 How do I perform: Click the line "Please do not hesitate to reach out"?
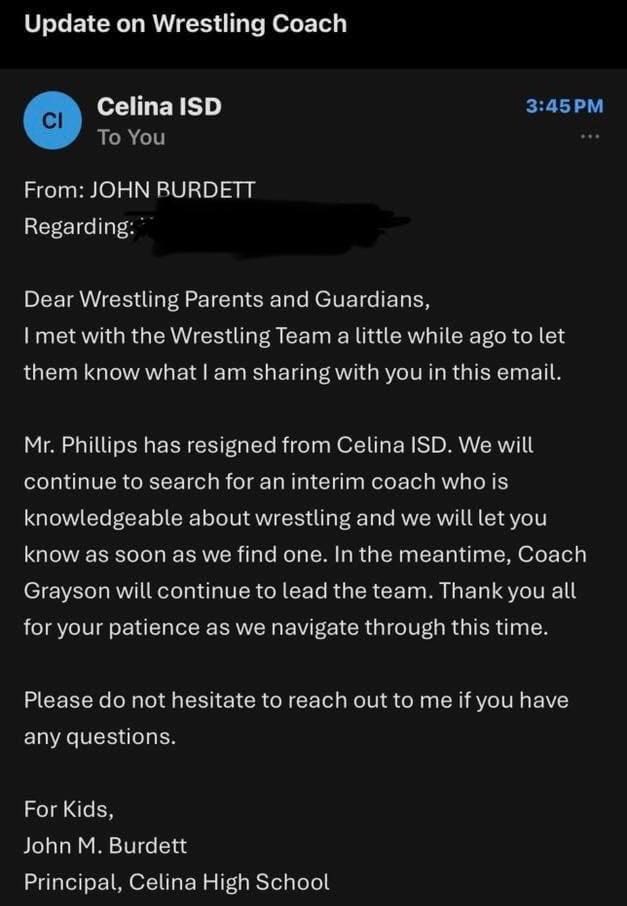coord(296,700)
